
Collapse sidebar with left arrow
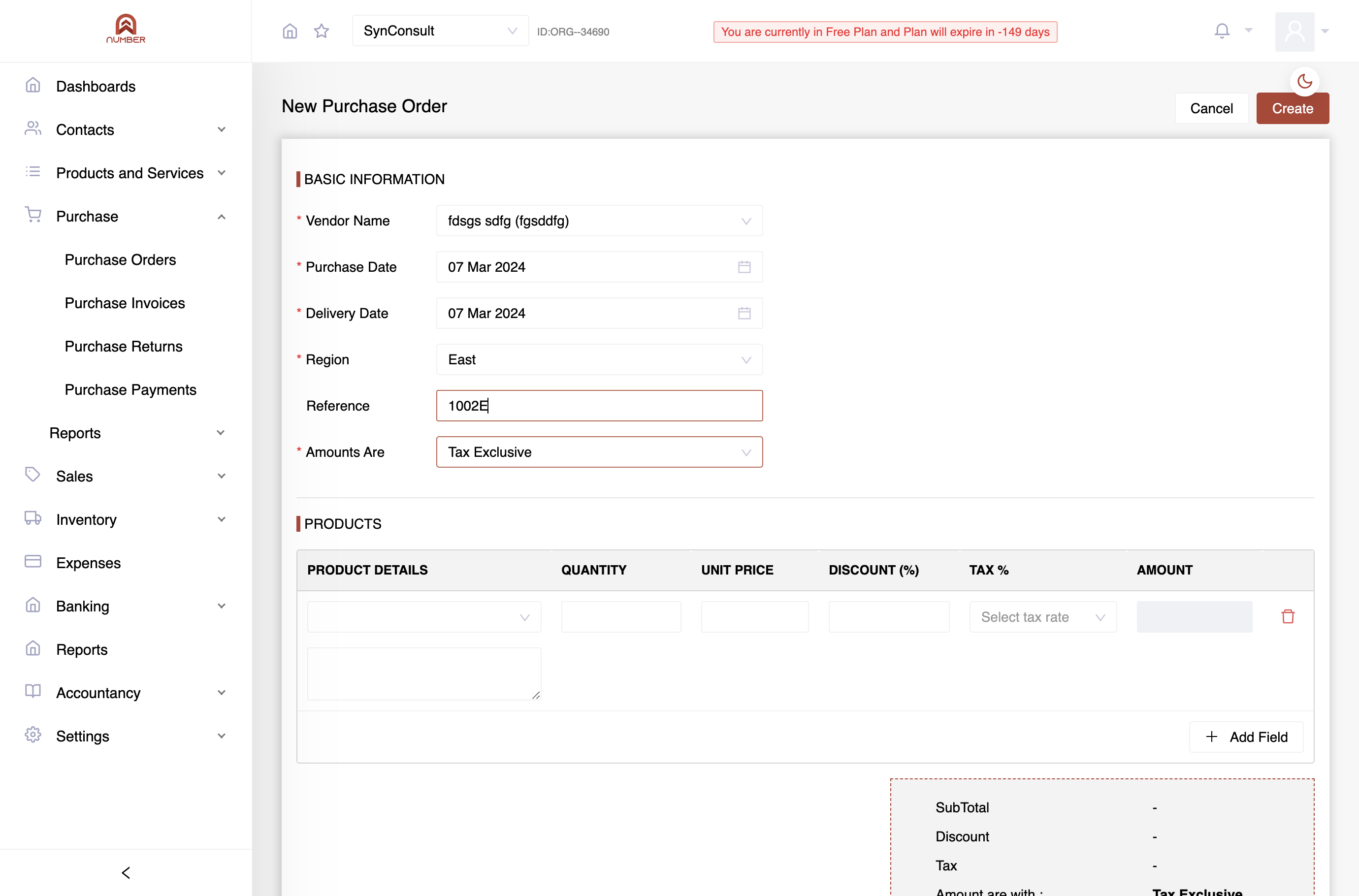(x=126, y=872)
